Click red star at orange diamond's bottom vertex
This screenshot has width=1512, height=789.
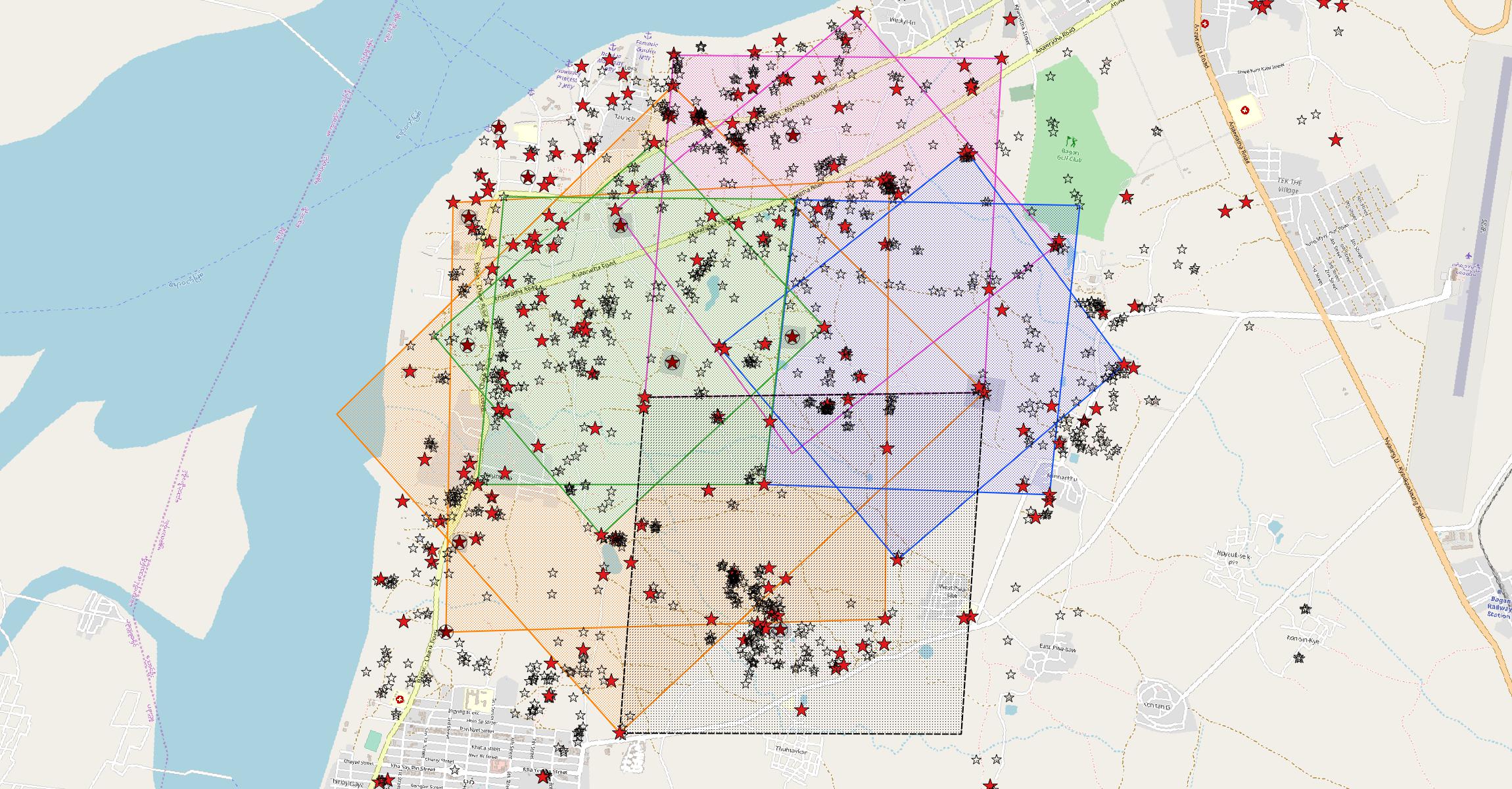tap(619, 732)
